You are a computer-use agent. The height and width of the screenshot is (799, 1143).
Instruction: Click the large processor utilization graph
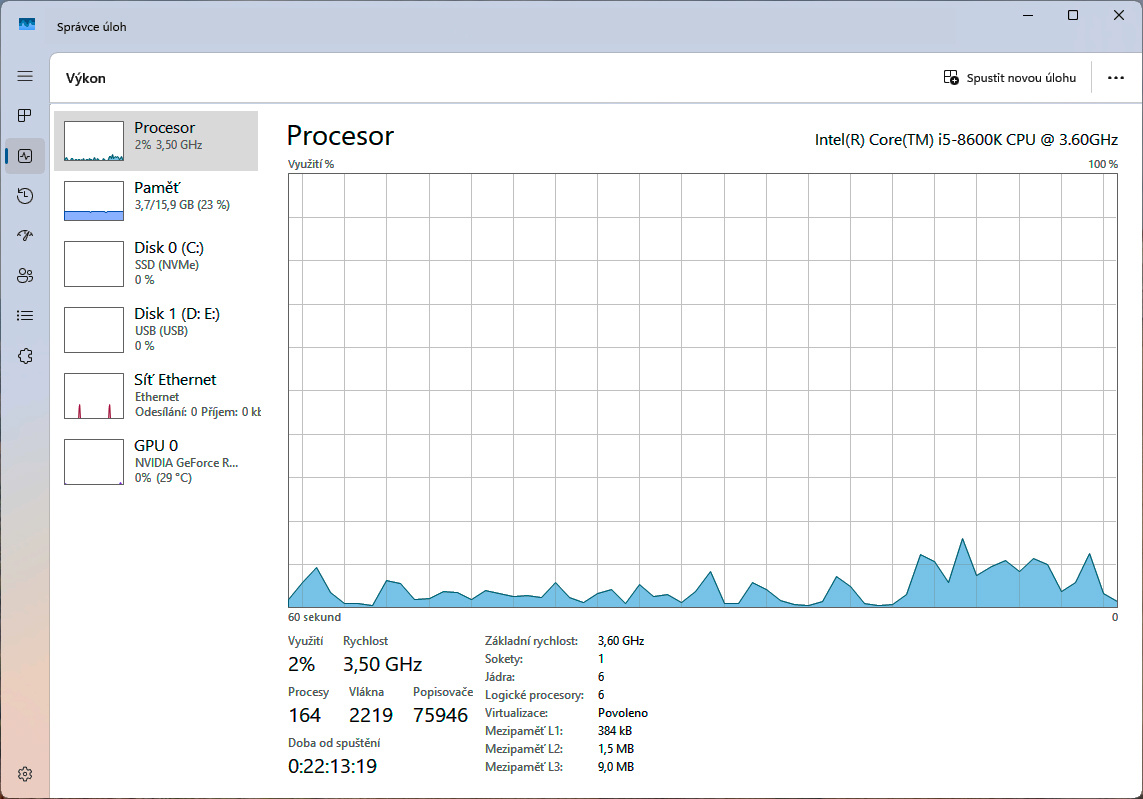(x=702, y=390)
